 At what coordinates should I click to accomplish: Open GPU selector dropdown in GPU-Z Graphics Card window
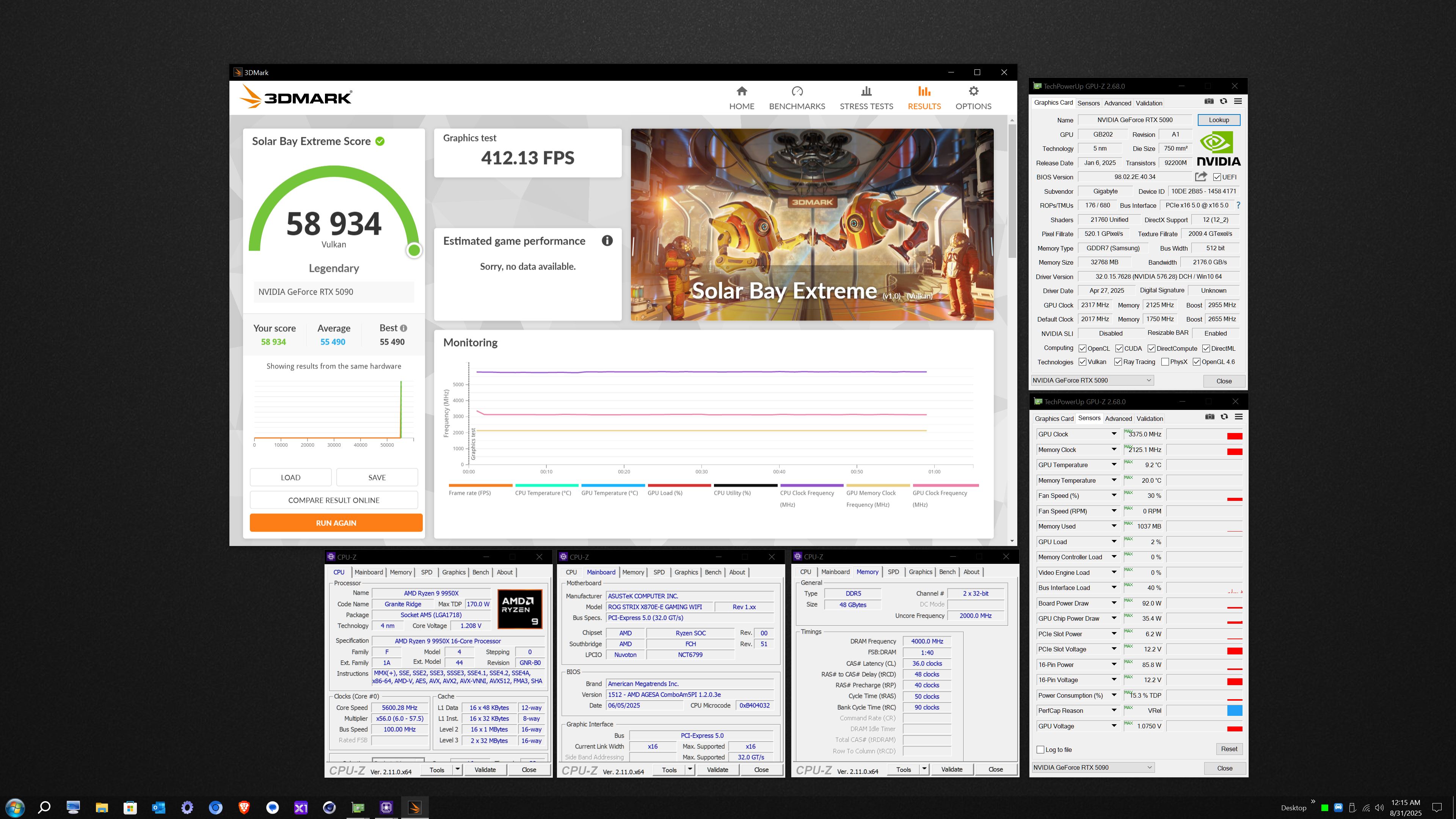click(1092, 380)
